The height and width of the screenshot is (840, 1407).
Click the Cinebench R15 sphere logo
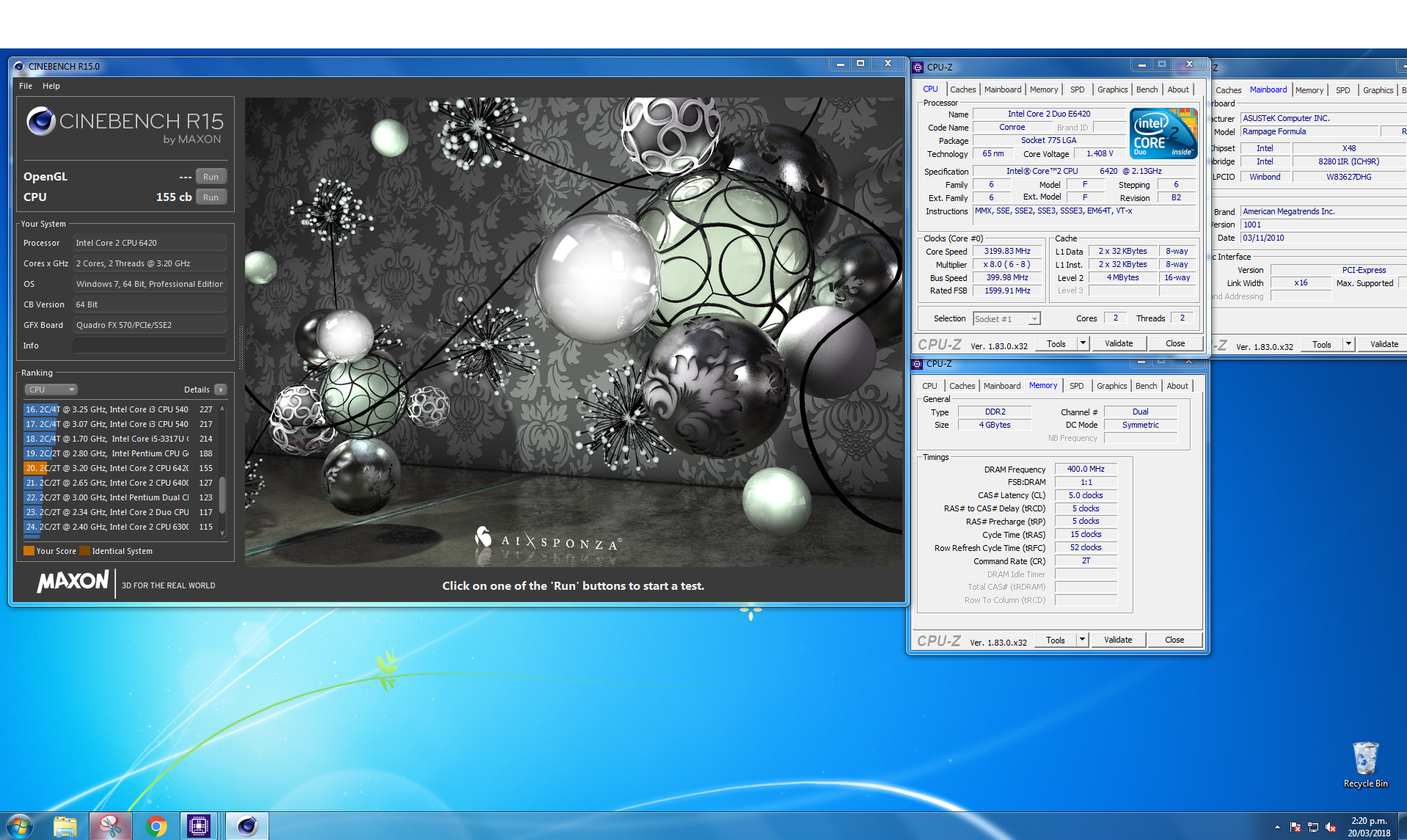click(x=41, y=121)
